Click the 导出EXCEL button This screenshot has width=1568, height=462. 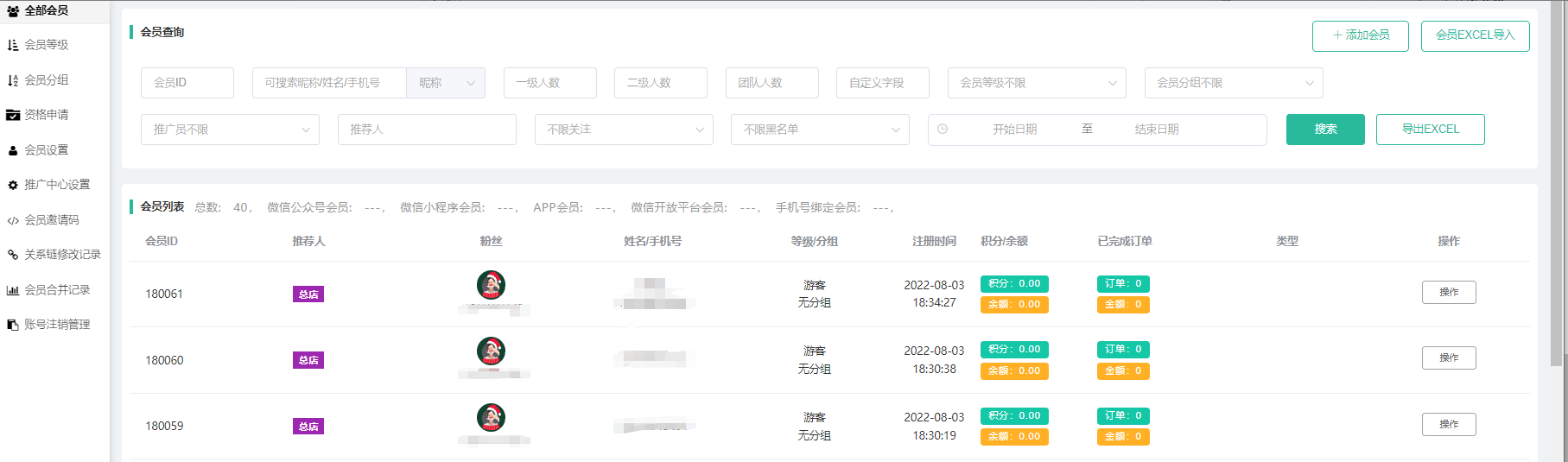coord(1430,130)
